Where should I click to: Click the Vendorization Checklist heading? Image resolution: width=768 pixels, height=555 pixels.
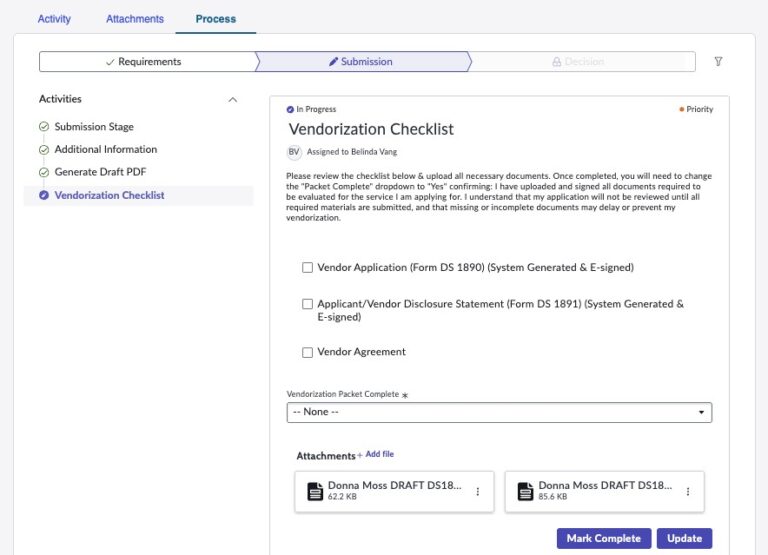(371, 129)
